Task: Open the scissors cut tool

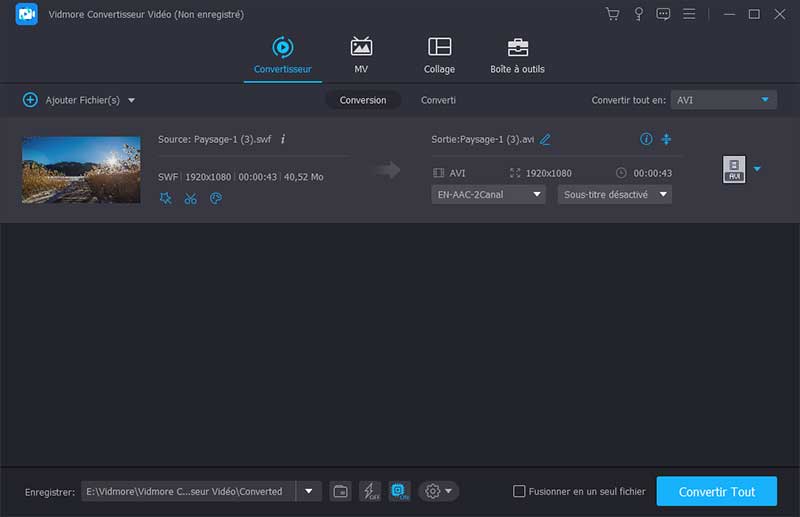Action: 190,198
